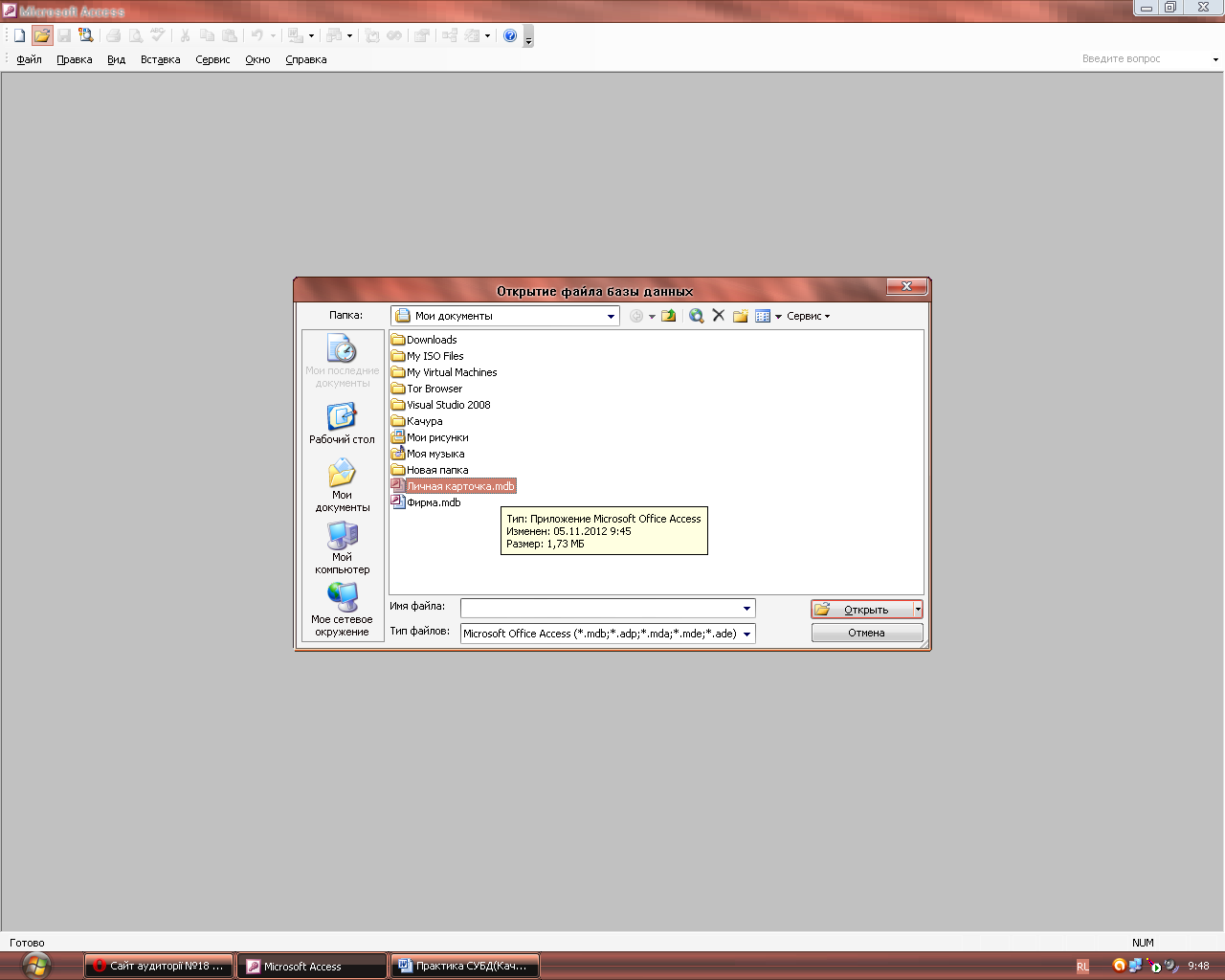This screenshot has height=980, width=1225.
Task: Switch to Microsoft Access taskbar button
Action: coord(313,966)
